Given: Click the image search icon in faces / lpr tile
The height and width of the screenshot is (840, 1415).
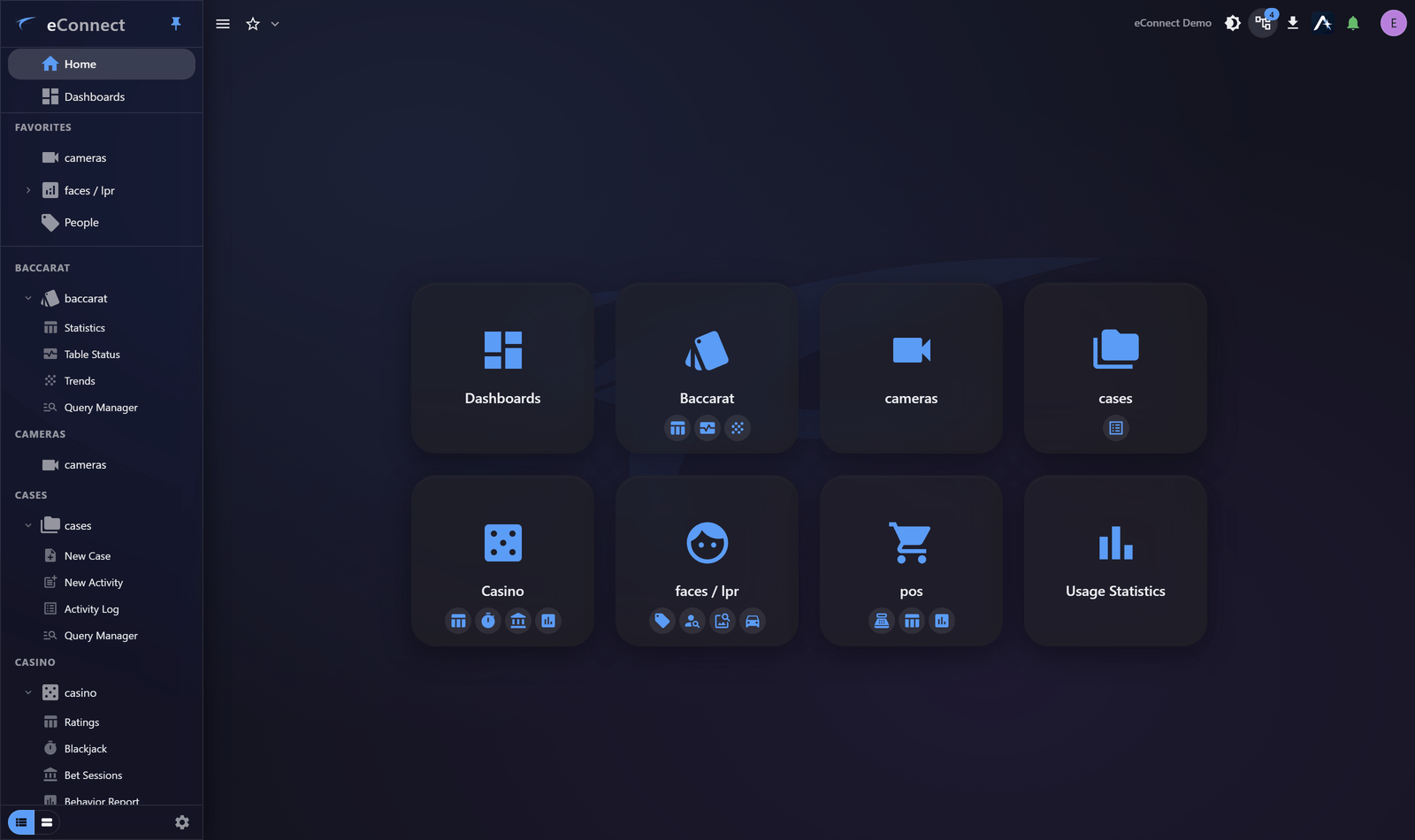Looking at the screenshot, I should point(723,621).
